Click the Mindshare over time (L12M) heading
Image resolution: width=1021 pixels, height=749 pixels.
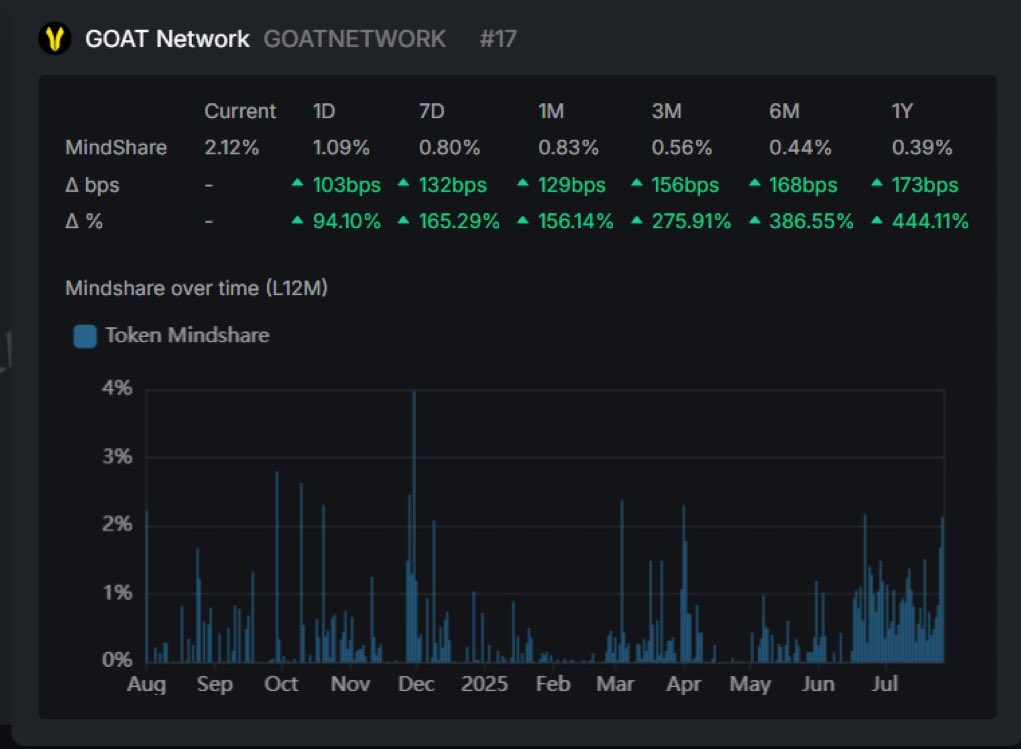tap(197, 288)
